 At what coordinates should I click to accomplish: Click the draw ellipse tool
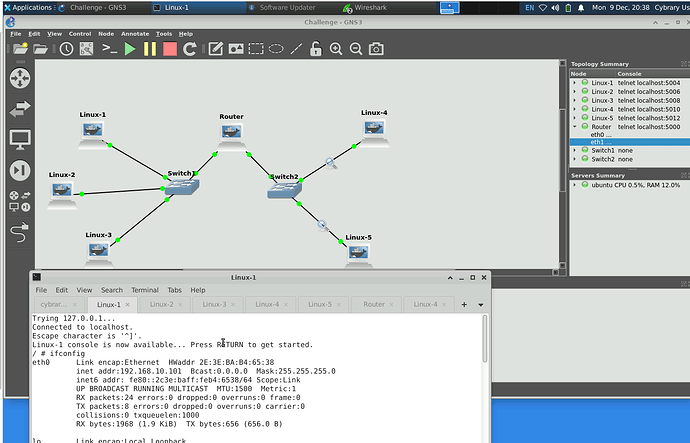pyautogui.click(x=275, y=48)
